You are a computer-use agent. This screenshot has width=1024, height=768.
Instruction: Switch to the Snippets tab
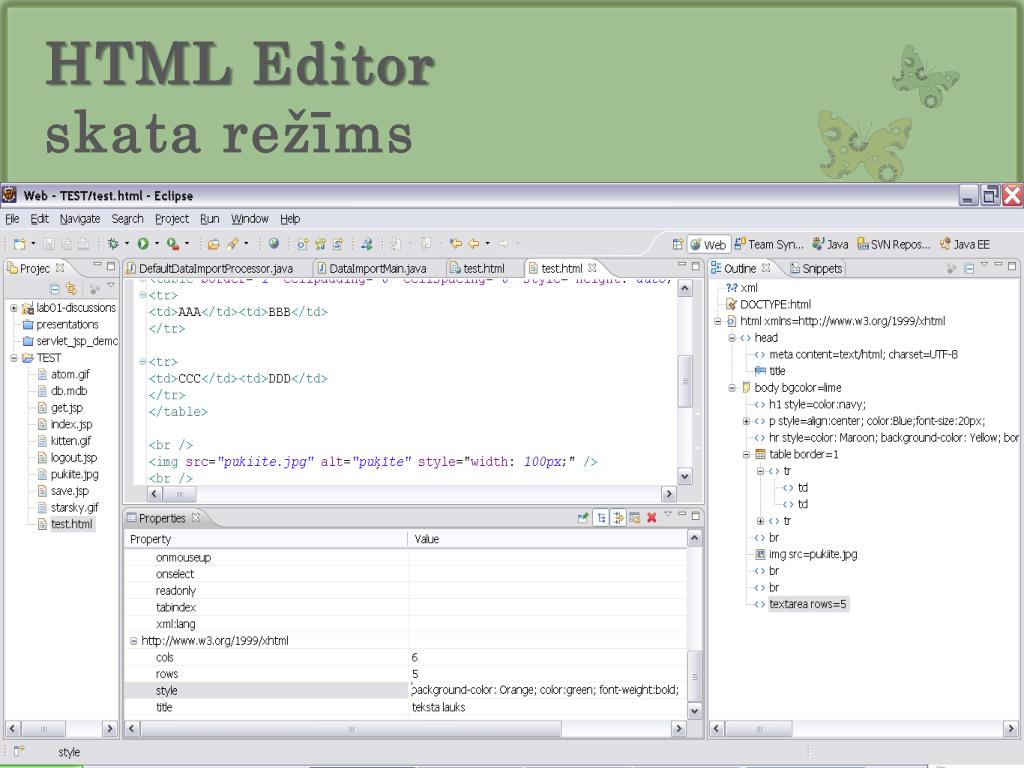tap(816, 268)
